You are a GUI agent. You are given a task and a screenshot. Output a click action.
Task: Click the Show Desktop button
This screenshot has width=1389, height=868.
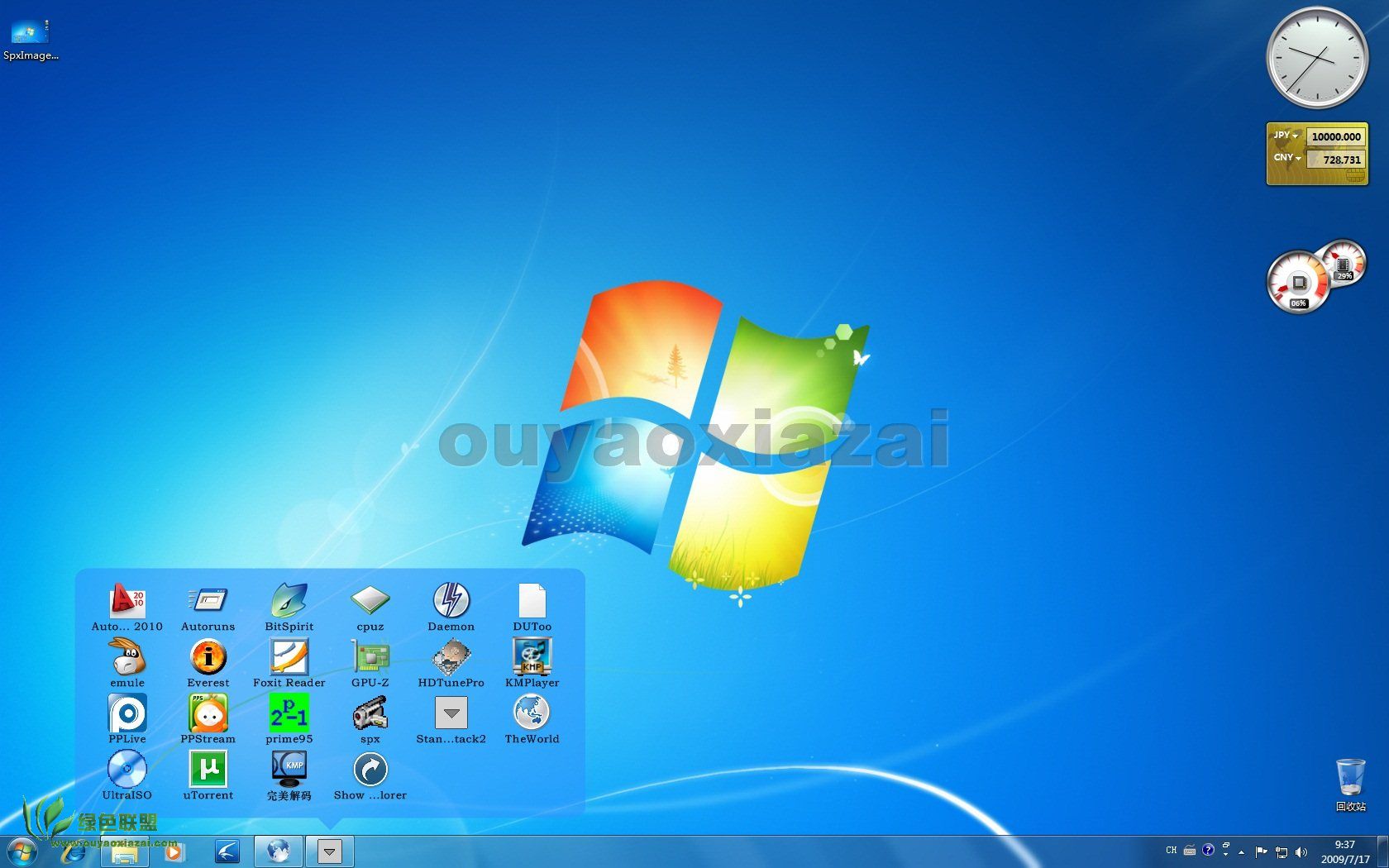[x=1383, y=851]
